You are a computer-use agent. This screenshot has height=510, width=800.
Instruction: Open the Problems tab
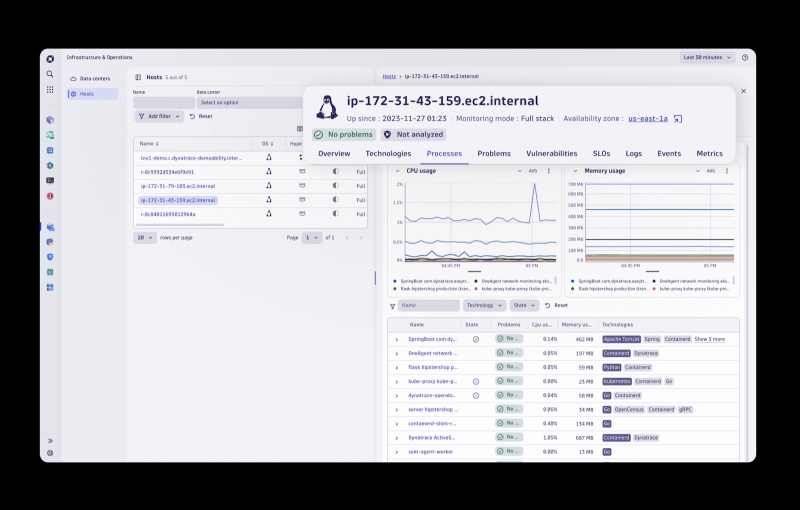(x=493, y=154)
